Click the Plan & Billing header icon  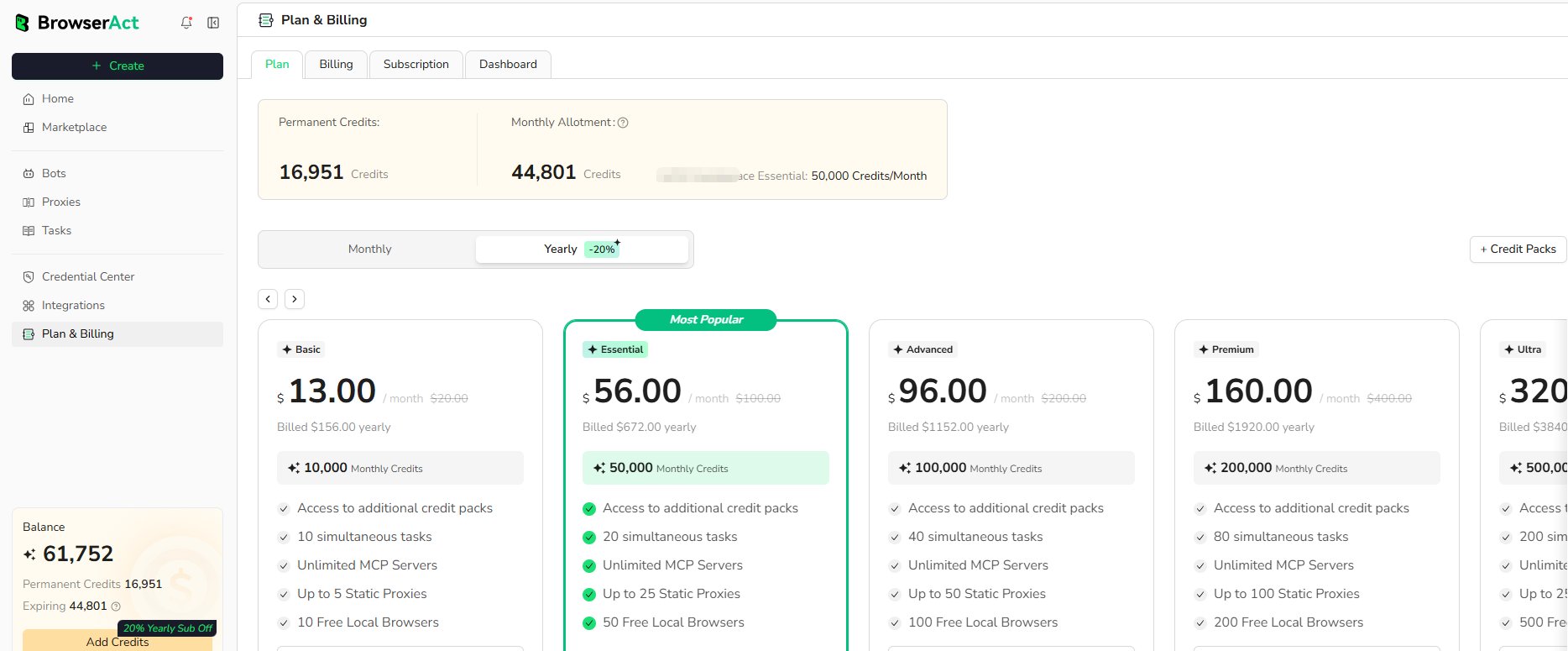[x=266, y=20]
